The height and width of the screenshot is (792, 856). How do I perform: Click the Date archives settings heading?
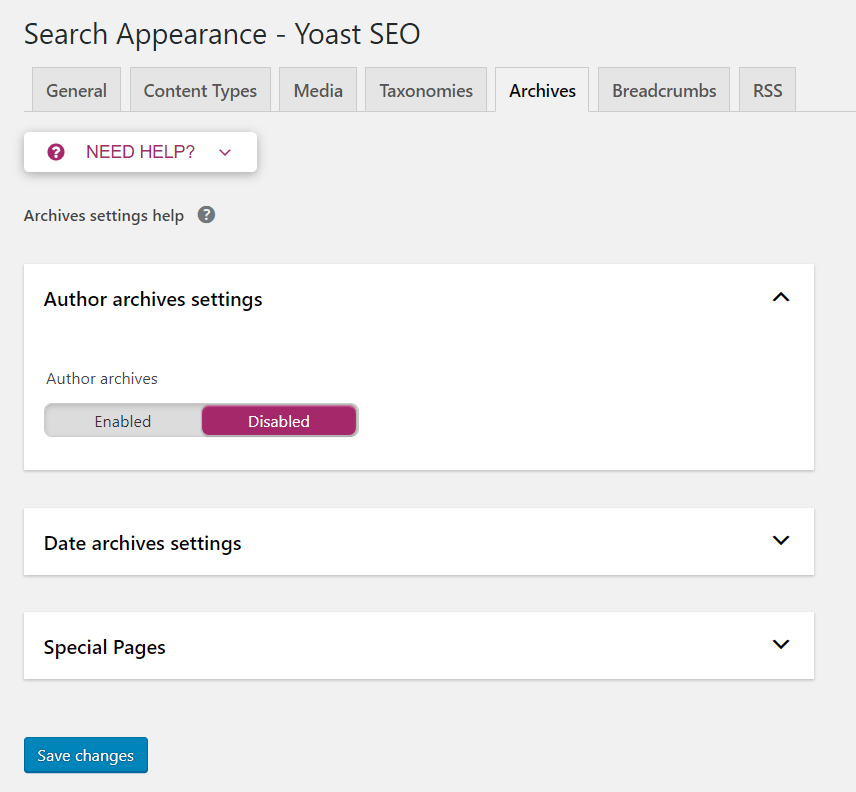point(142,543)
